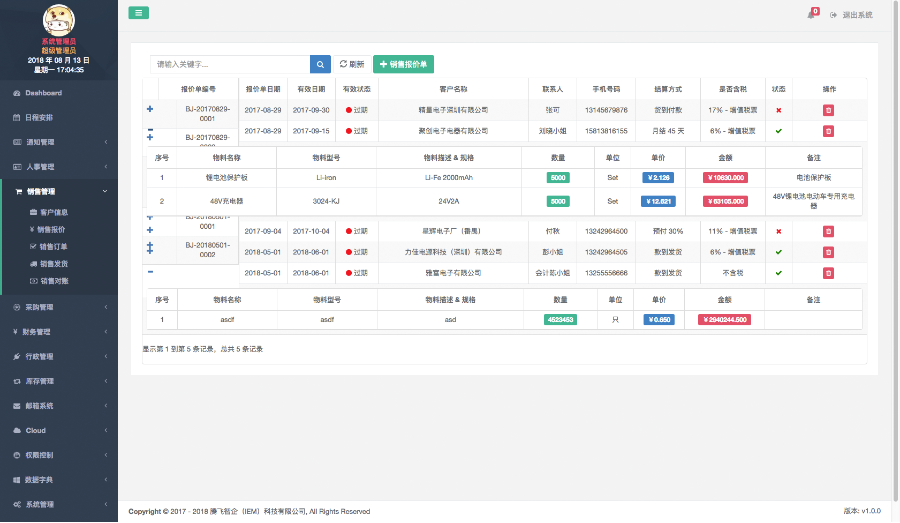Expand details for quote BJ-20170829-0001

[150, 109]
